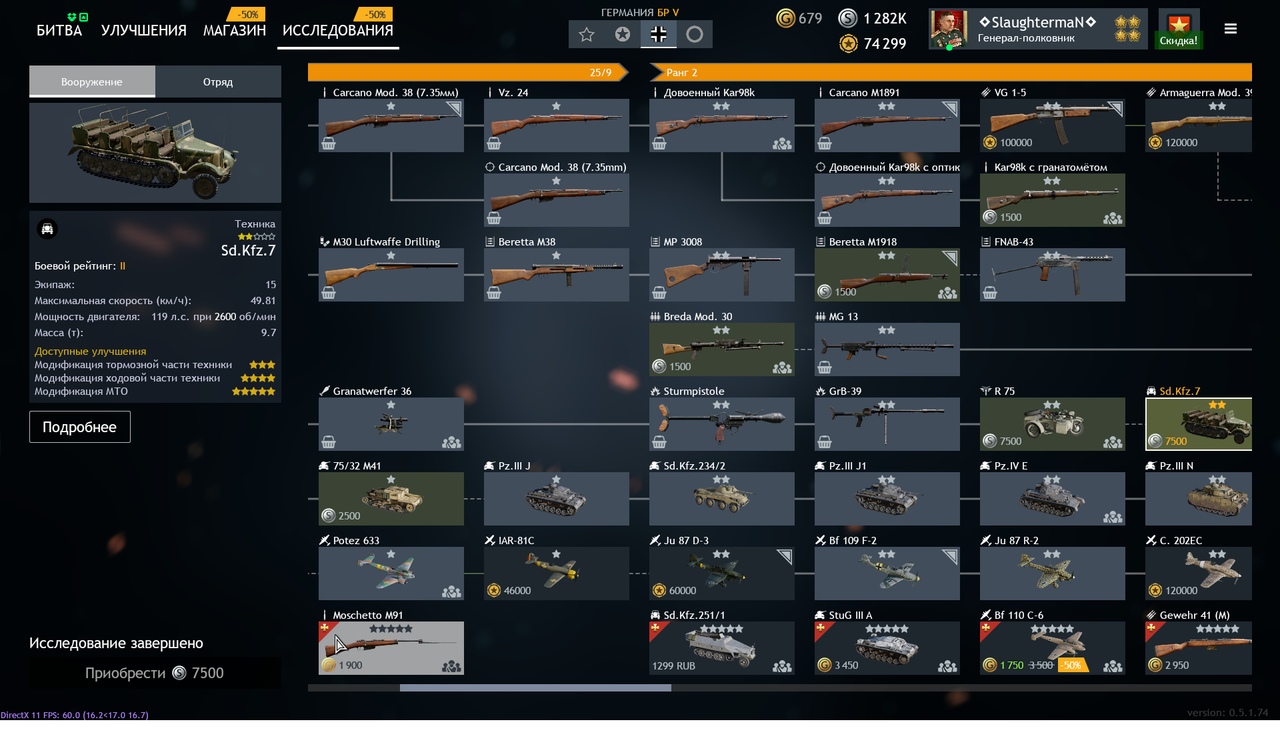Click the Скидка! discount flag icon

[x=1179, y=29]
